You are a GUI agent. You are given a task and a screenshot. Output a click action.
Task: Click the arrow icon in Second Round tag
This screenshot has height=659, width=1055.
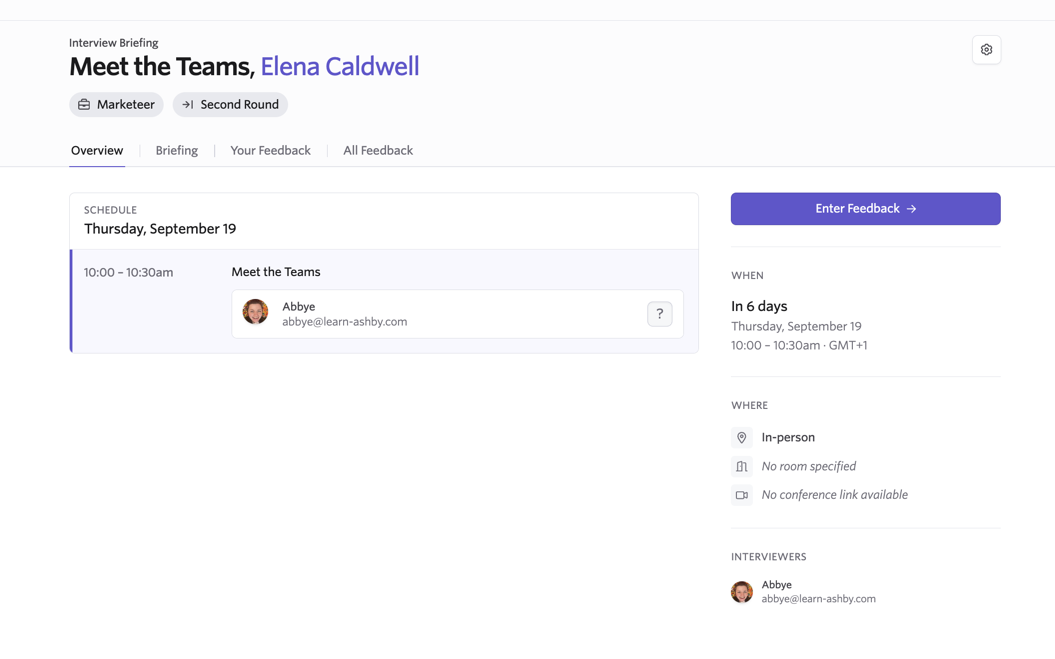[188, 104]
